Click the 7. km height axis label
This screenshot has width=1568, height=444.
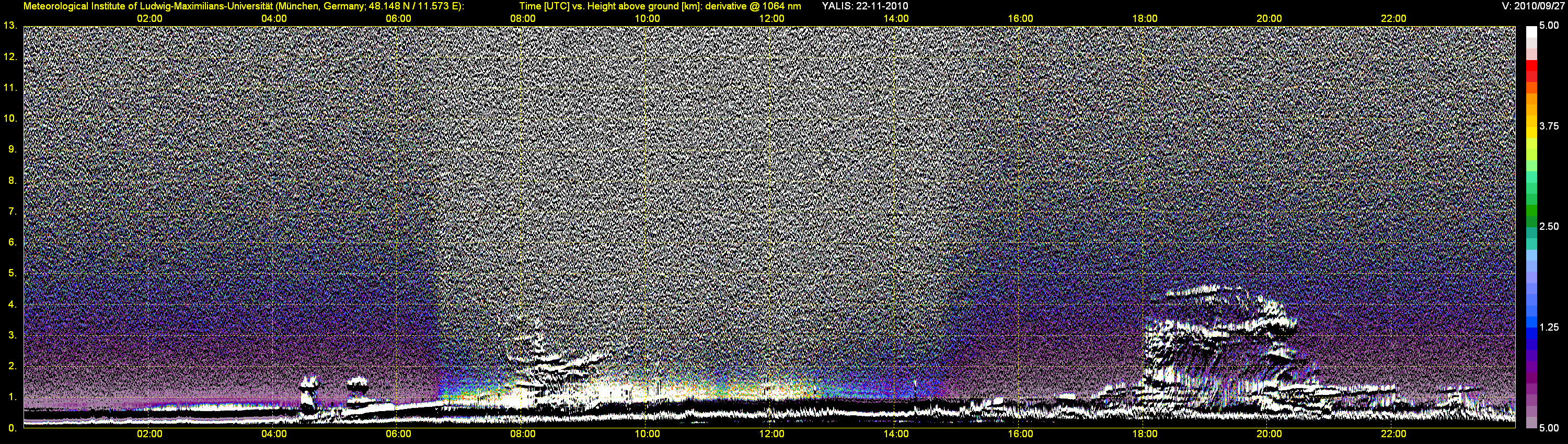pos(12,211)
